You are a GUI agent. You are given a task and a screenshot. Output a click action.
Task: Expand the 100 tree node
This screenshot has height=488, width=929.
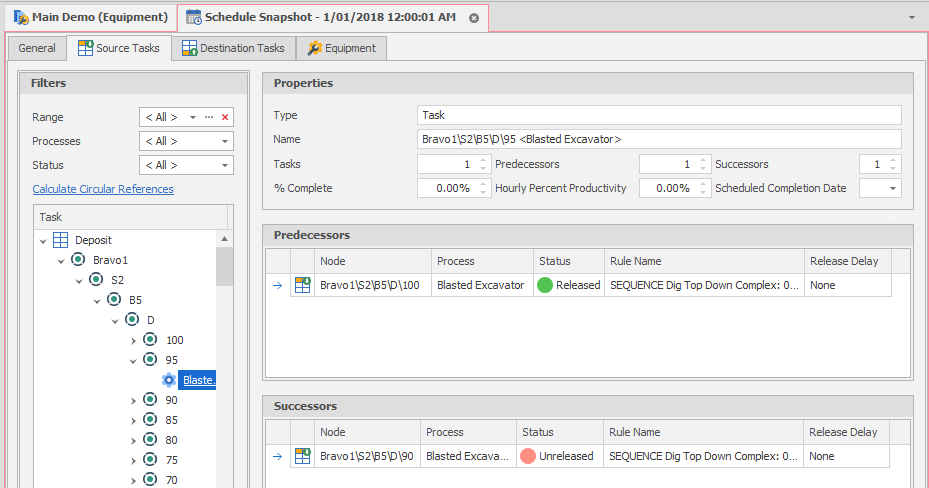pos(133,341)
